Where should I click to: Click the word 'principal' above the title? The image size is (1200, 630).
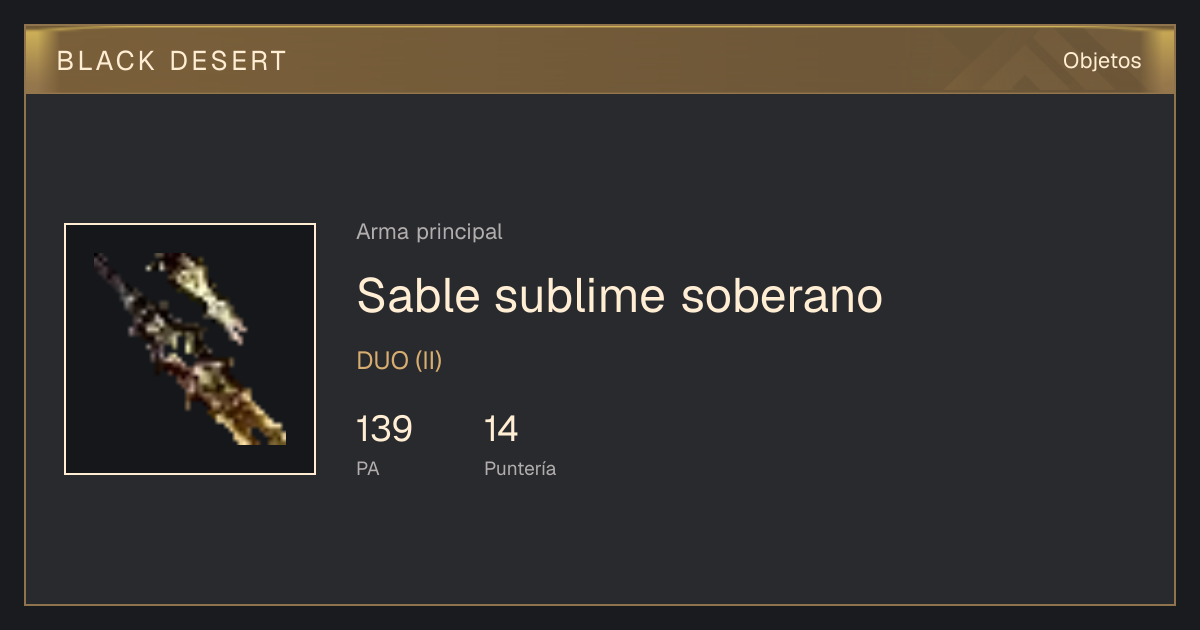click(457, 232)
